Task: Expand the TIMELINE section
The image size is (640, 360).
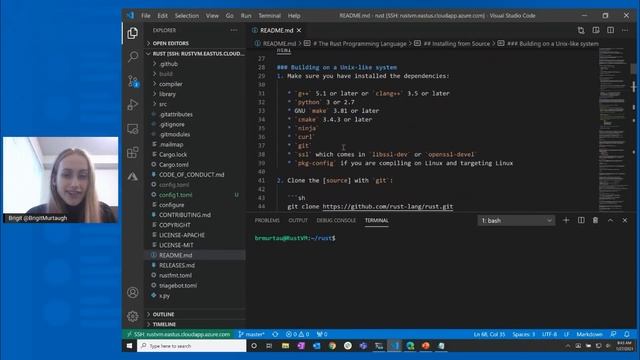Action: pos(195,324)
